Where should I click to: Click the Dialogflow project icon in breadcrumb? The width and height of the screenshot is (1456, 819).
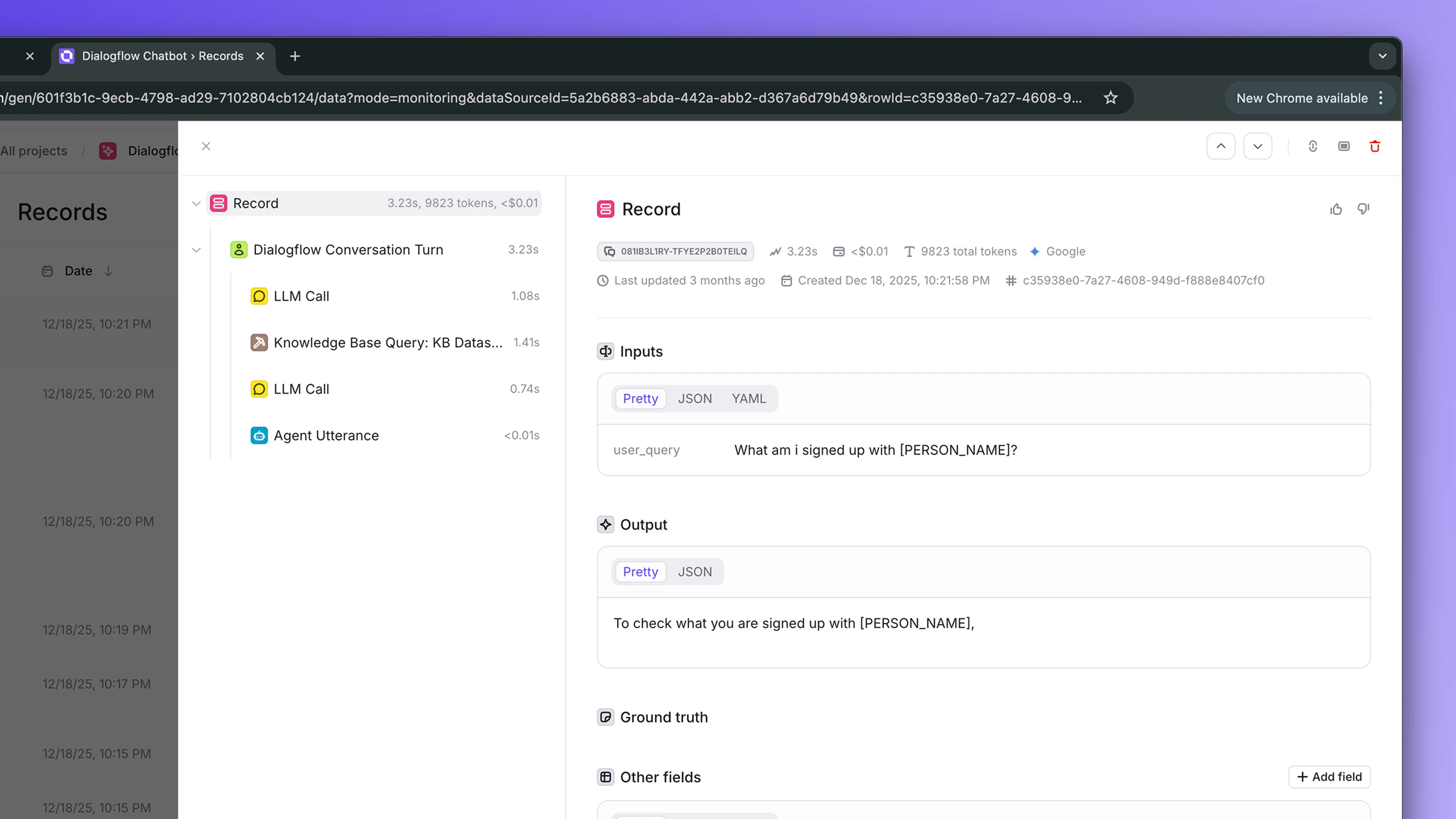(x=108, y=151)
